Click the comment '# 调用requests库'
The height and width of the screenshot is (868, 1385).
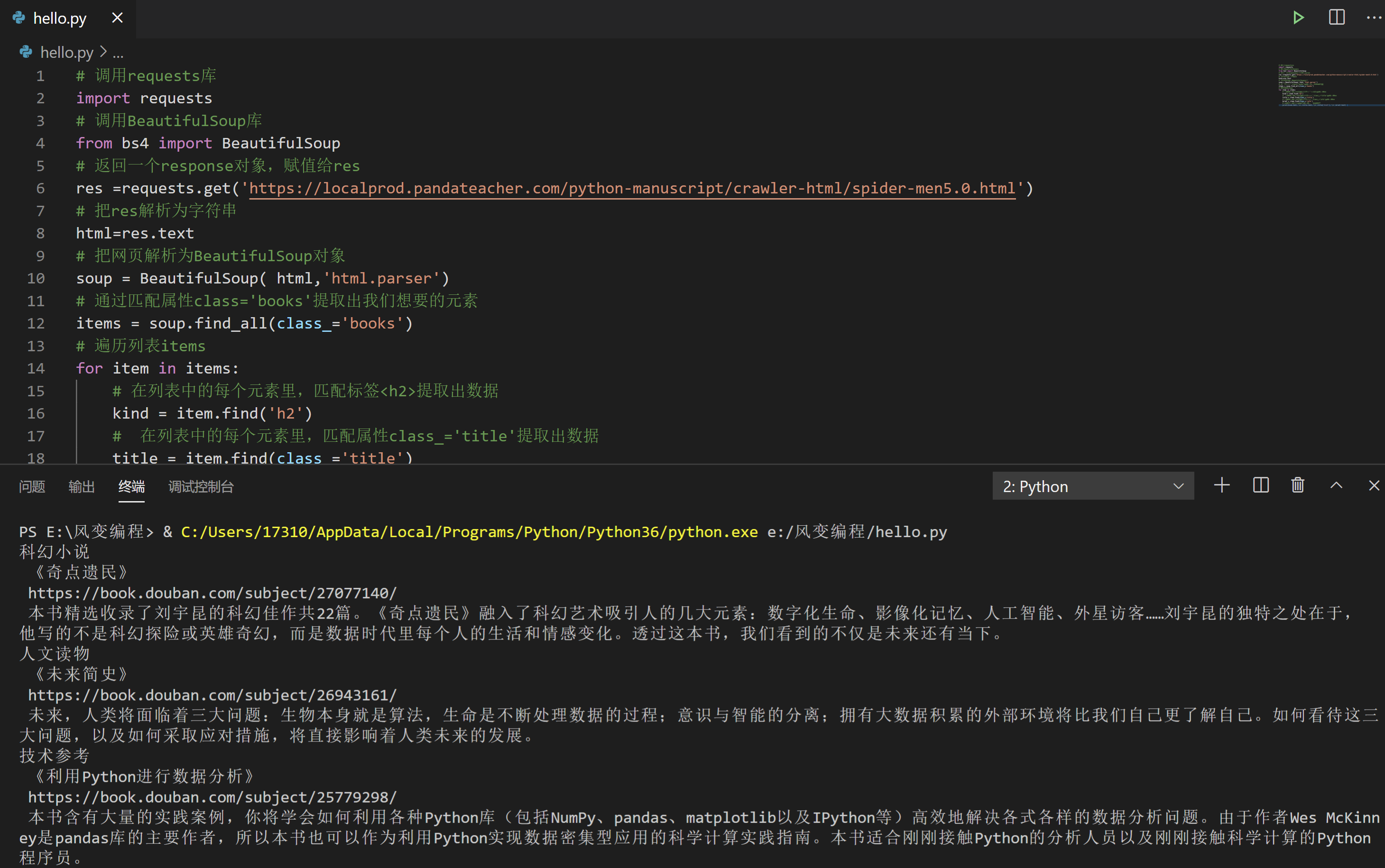pos(147,76)
